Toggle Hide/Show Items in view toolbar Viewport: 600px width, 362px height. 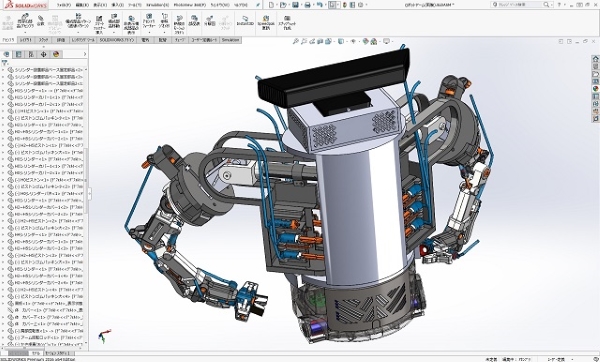353,41
